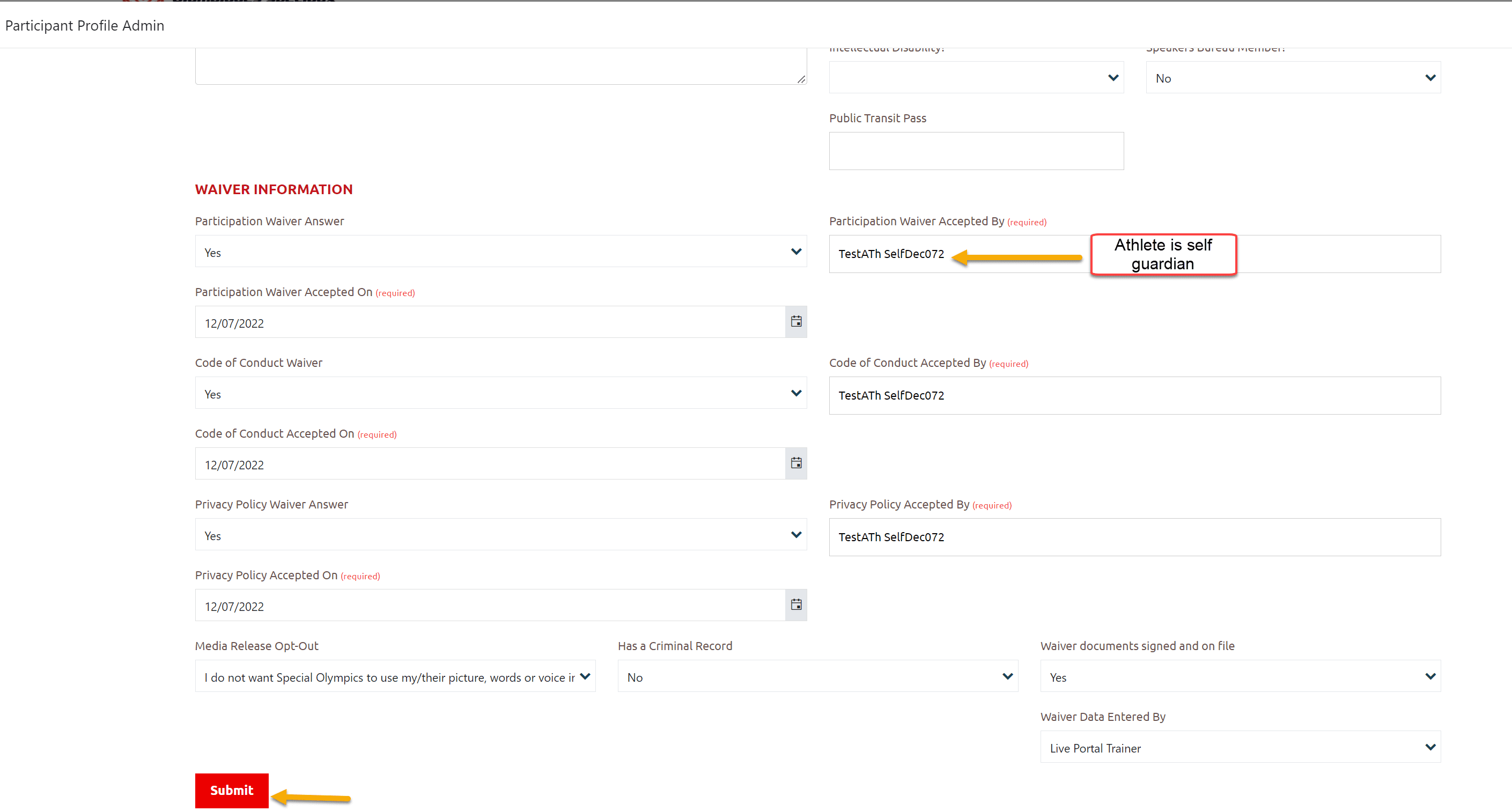Click the Participant Profile Admin title
The image size is (1512, 811).
point(85,25)
